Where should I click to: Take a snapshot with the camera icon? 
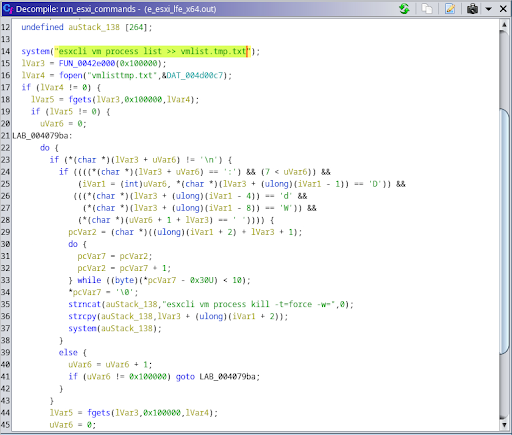(472, 9)
